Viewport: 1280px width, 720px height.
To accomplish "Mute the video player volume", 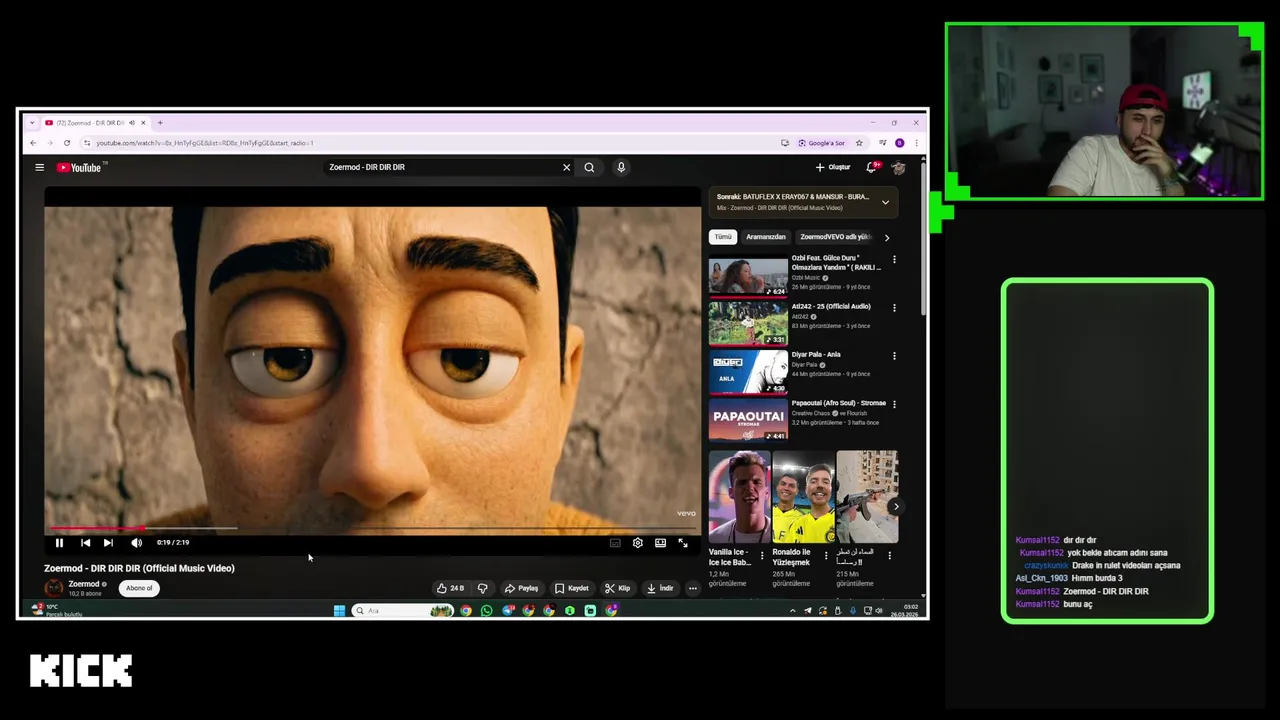I will 136,543.
